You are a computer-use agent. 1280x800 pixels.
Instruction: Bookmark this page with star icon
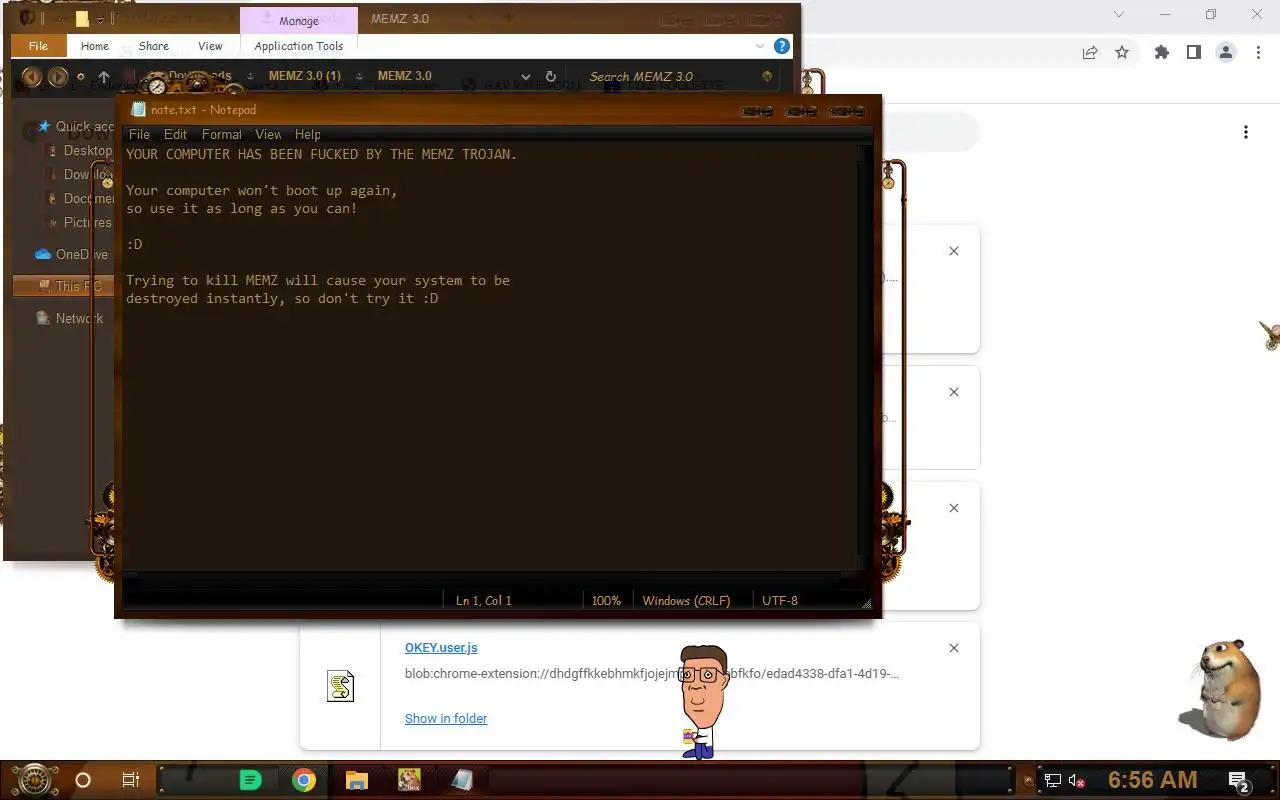(x=1122, y=52)
